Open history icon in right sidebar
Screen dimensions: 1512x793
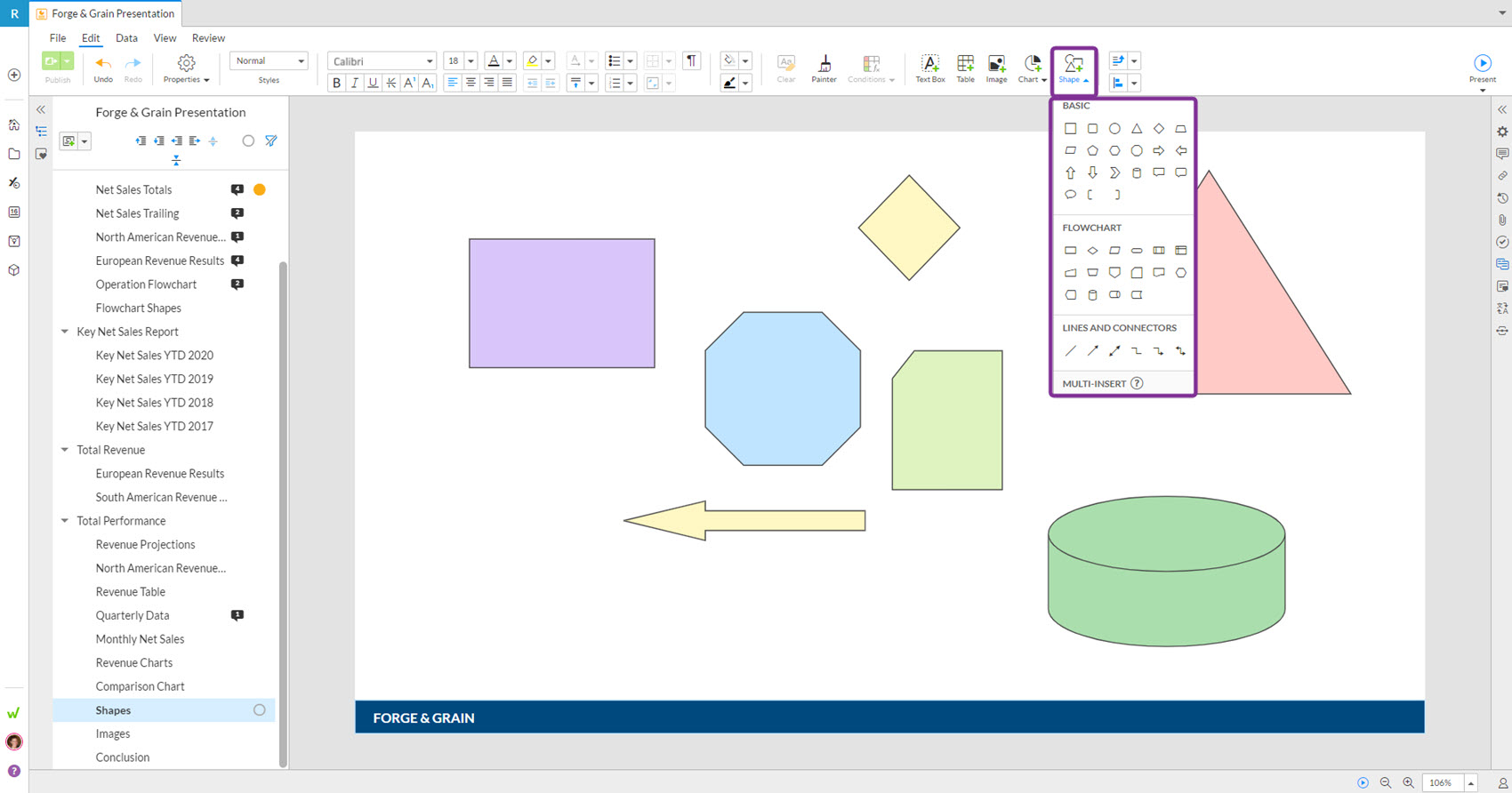[x=1502, y=198]
